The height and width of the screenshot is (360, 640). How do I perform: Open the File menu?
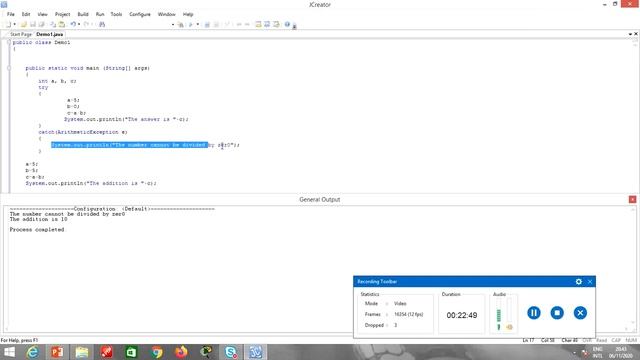pyautogui.click(x=11, y=14)
